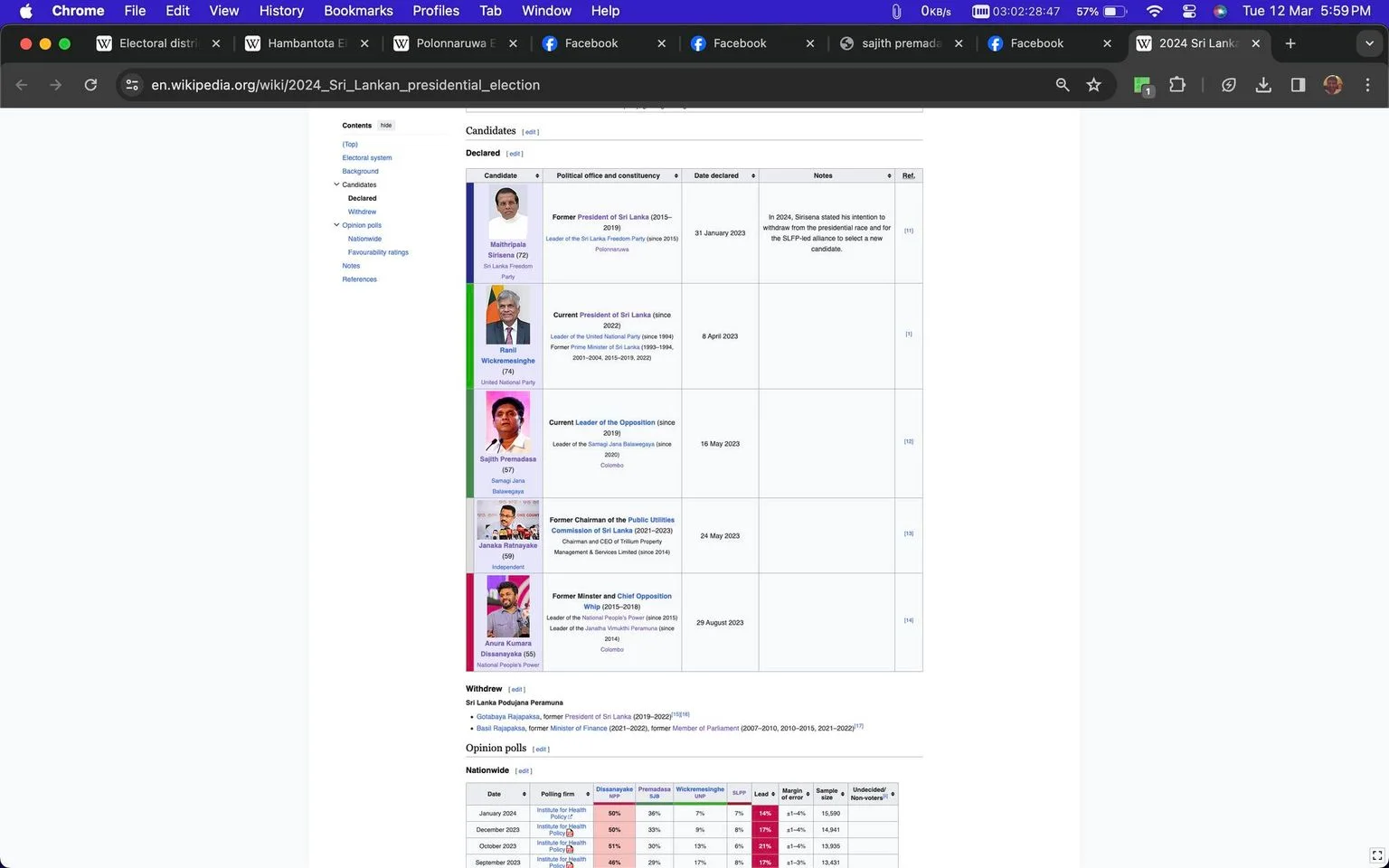Open Sajith Premadasa's portrait thumbnail
This screenshot has height=868, width=1389.
pos(508,422)
